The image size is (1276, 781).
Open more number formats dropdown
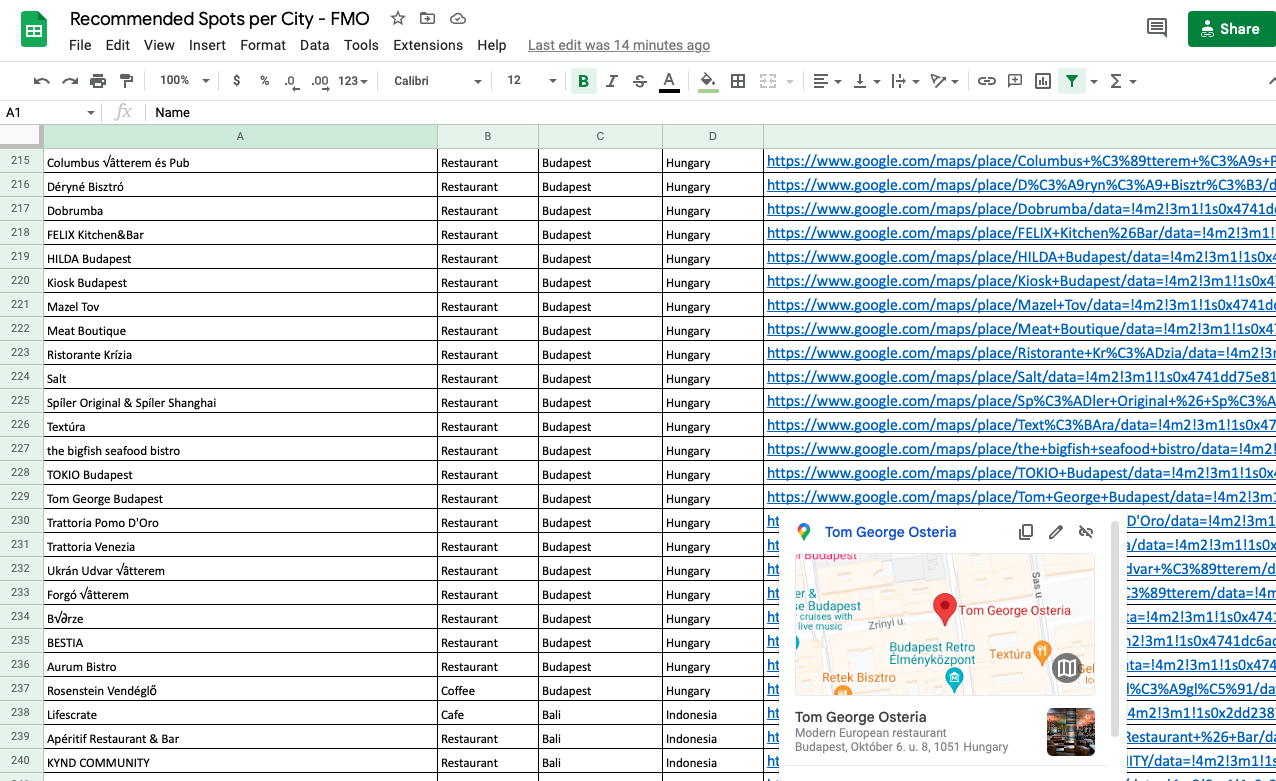(x=353, y=81)
